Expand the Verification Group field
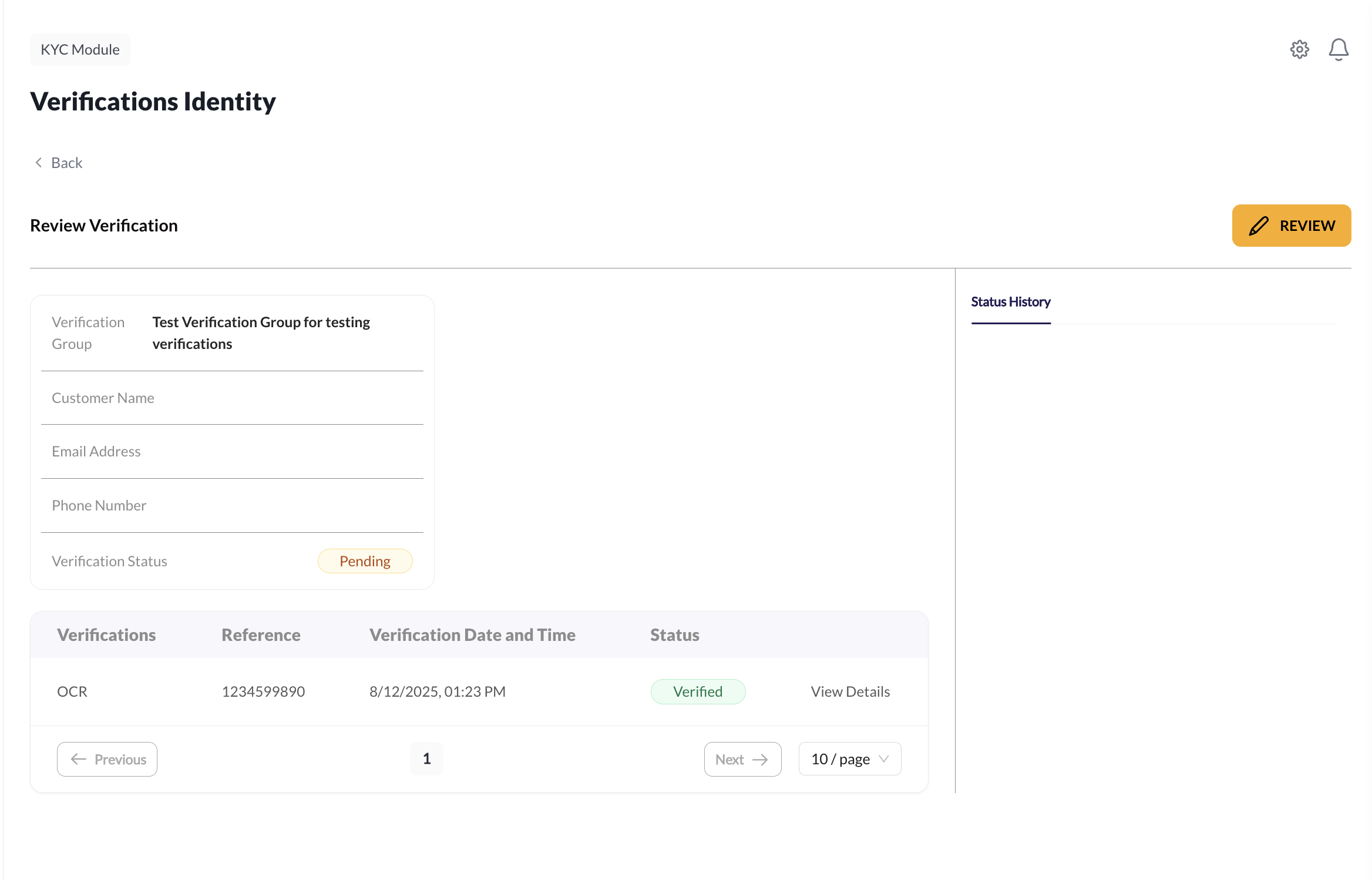Image resolution: width=1372 pixels, height=880 pixels. (x=232, y=332)
